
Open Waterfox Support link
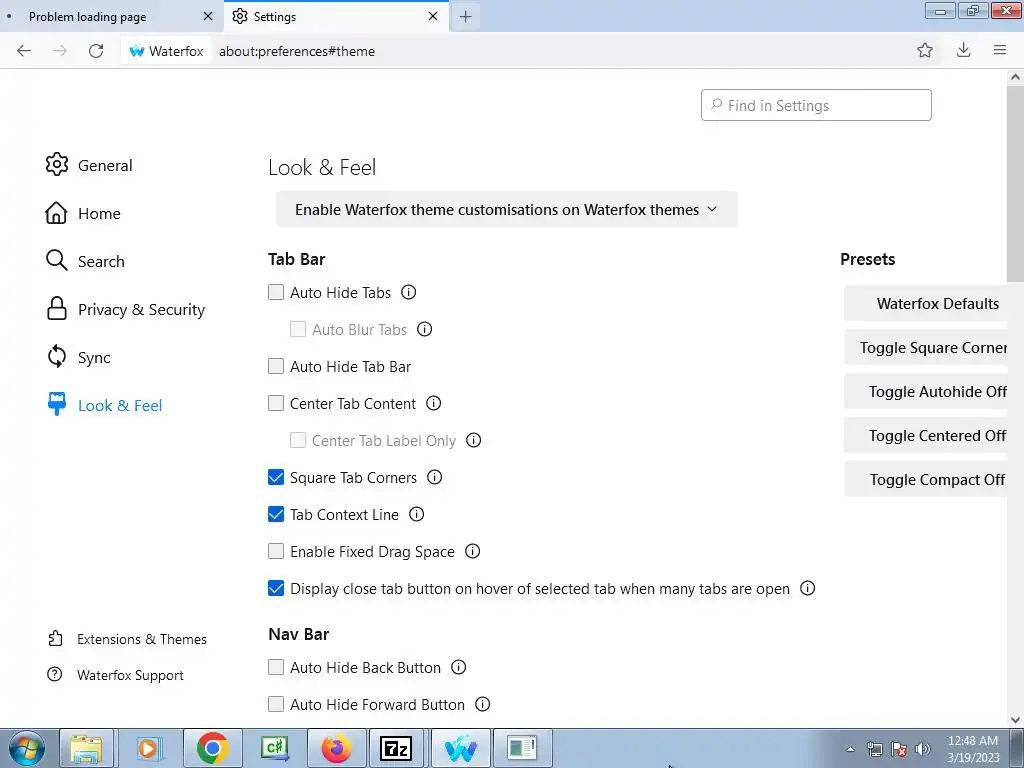(x=116, y=675)
